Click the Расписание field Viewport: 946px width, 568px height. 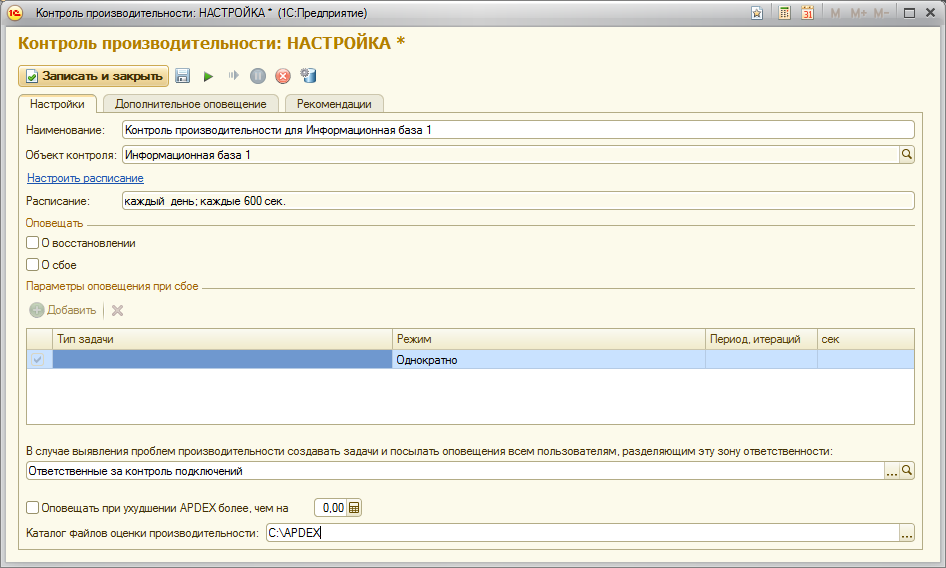[518, 201]
